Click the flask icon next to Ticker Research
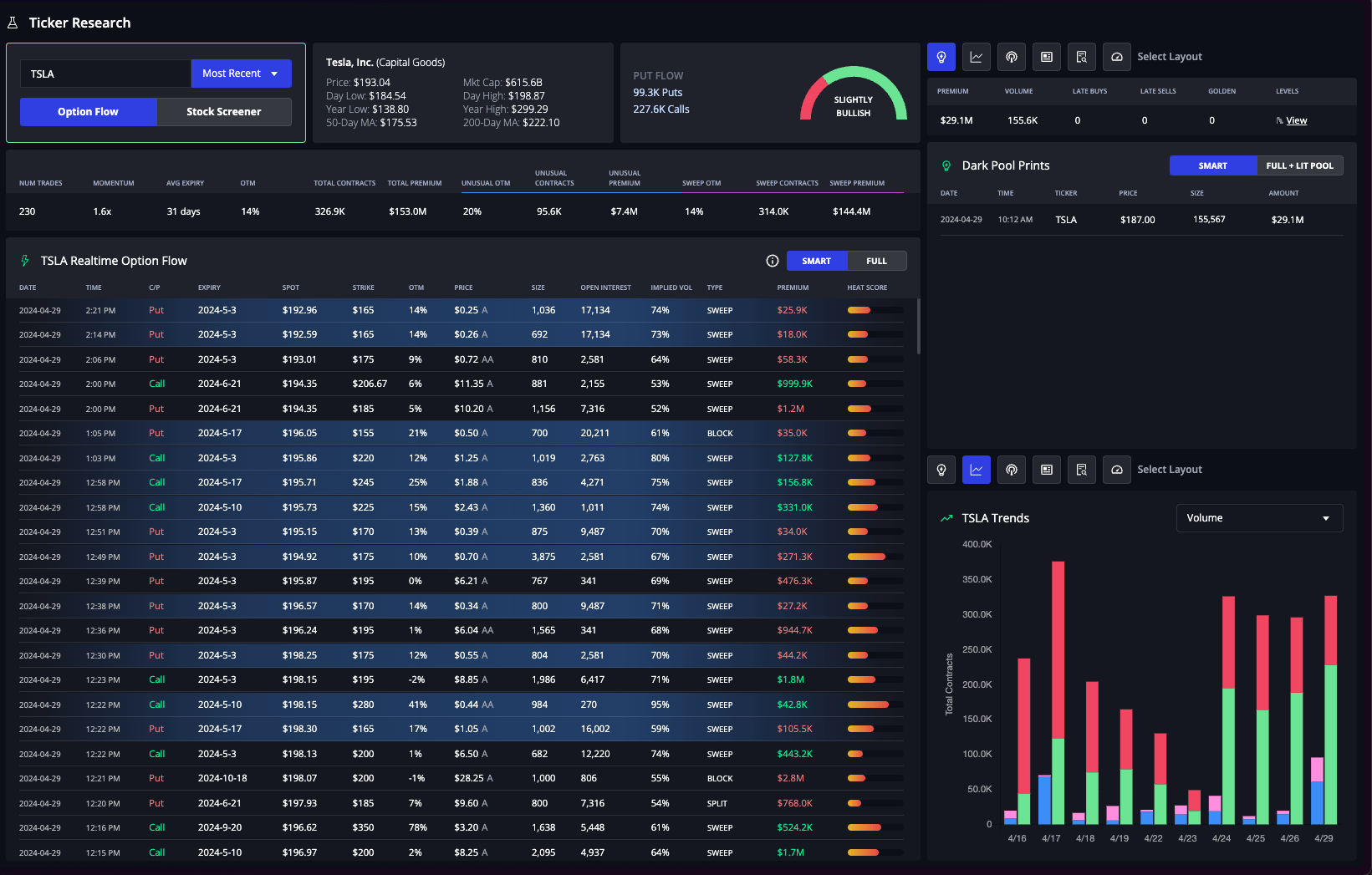The width and height of the screenshot is (1372, 875). tap(13, 23)
